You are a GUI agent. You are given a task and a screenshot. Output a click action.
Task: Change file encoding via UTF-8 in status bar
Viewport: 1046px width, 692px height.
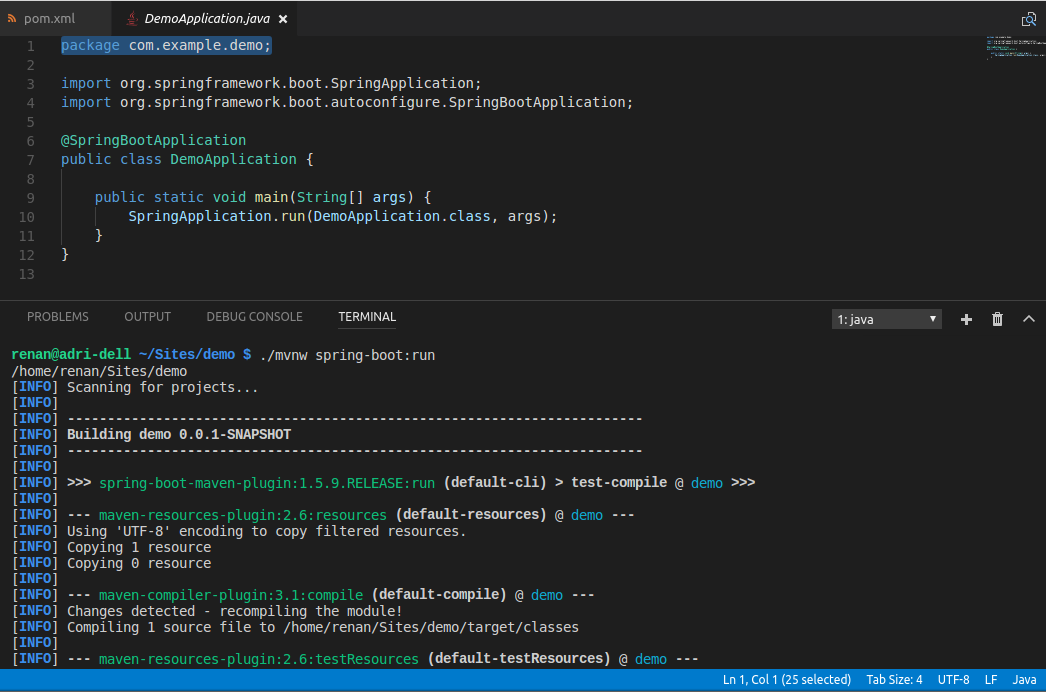pyautogui.click(x=953, y=680)
